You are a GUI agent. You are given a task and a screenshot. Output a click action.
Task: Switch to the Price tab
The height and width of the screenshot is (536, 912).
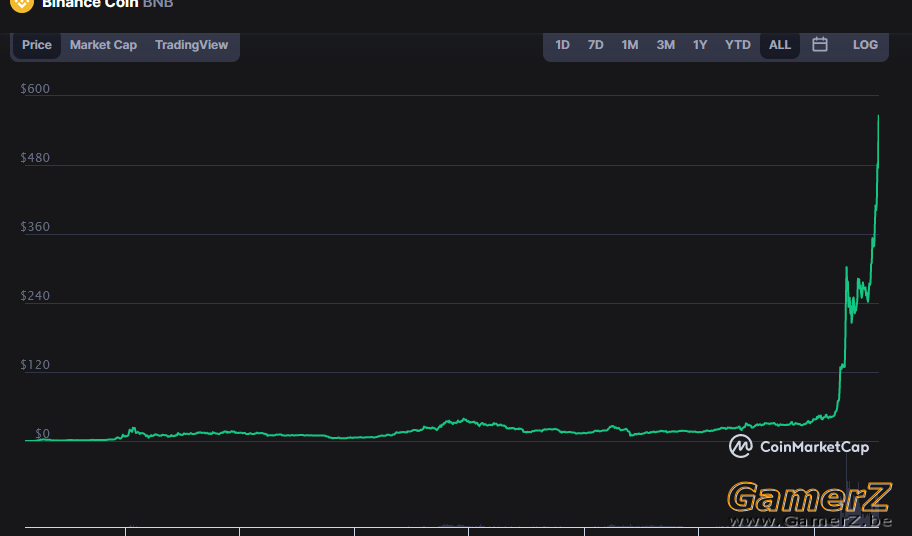[x=37, y=45]
